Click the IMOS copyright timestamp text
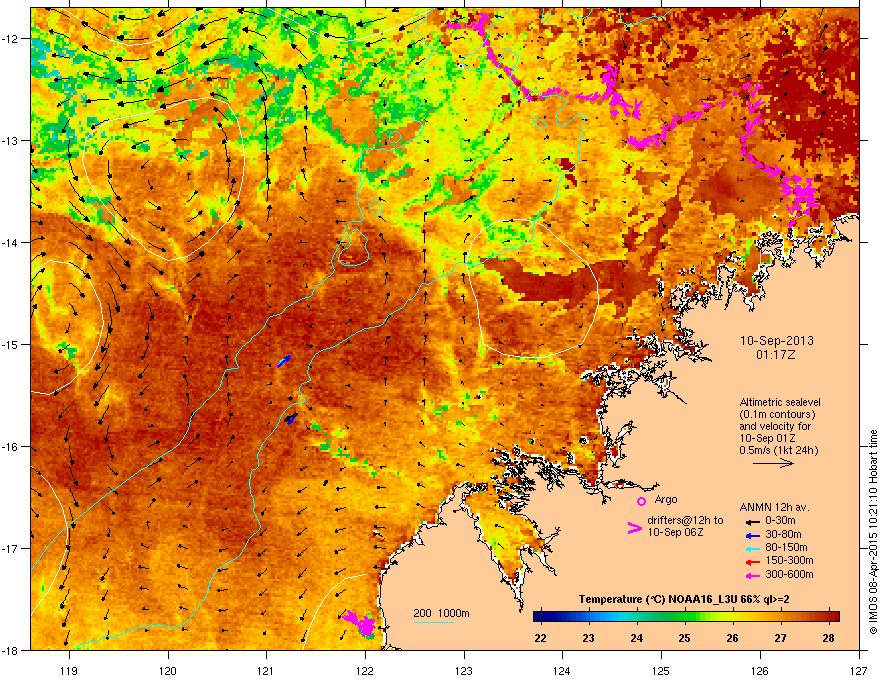The height and width of the screenshot is (680, 880). [x=873, y=532]
